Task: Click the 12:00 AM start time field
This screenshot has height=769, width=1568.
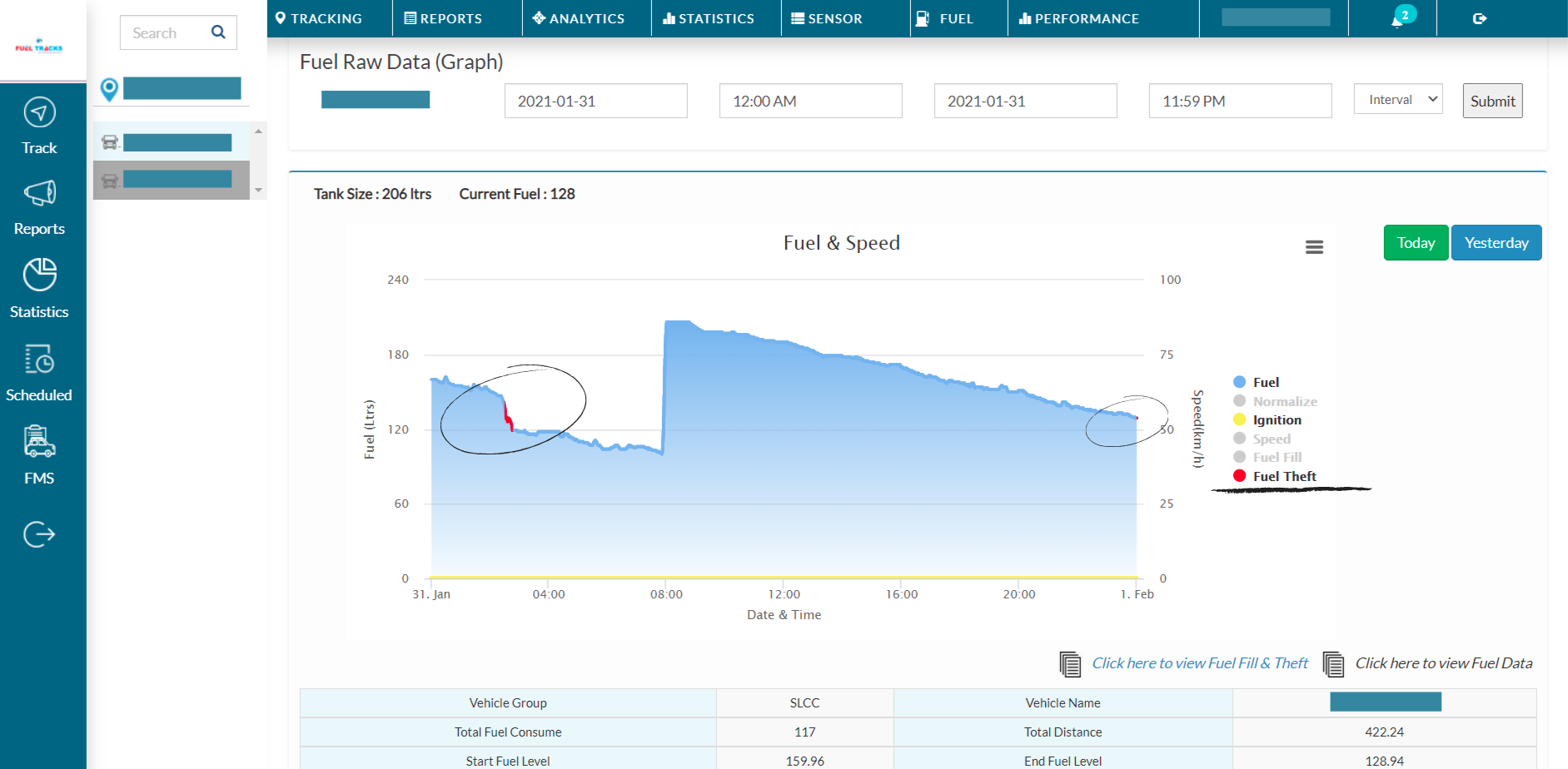Action: tap(811, 101)
